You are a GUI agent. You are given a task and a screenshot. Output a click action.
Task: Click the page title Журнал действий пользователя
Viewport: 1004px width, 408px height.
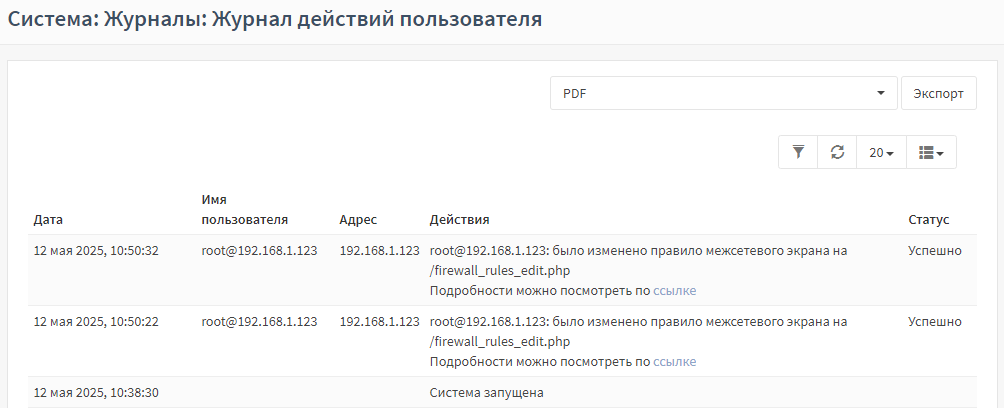(x=377, y=19)
